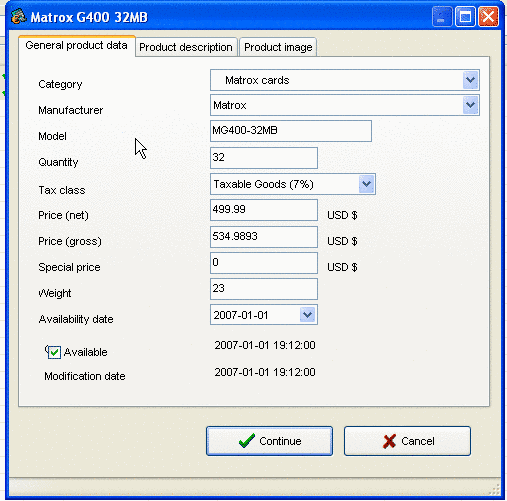Click the Special price label
Image resolution: width=507 pixels, height=501 pixels.
click(69, 267)
